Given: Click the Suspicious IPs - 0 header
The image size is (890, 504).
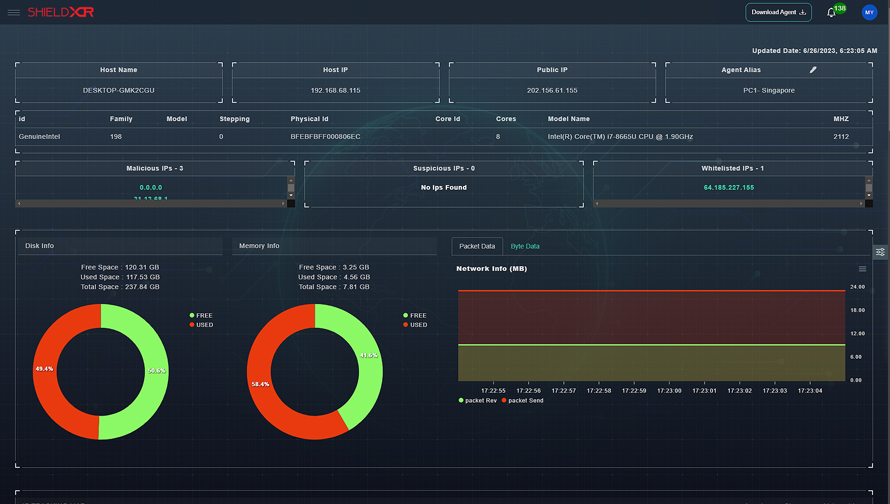Looking at the screenshot, I should [444, 169].
